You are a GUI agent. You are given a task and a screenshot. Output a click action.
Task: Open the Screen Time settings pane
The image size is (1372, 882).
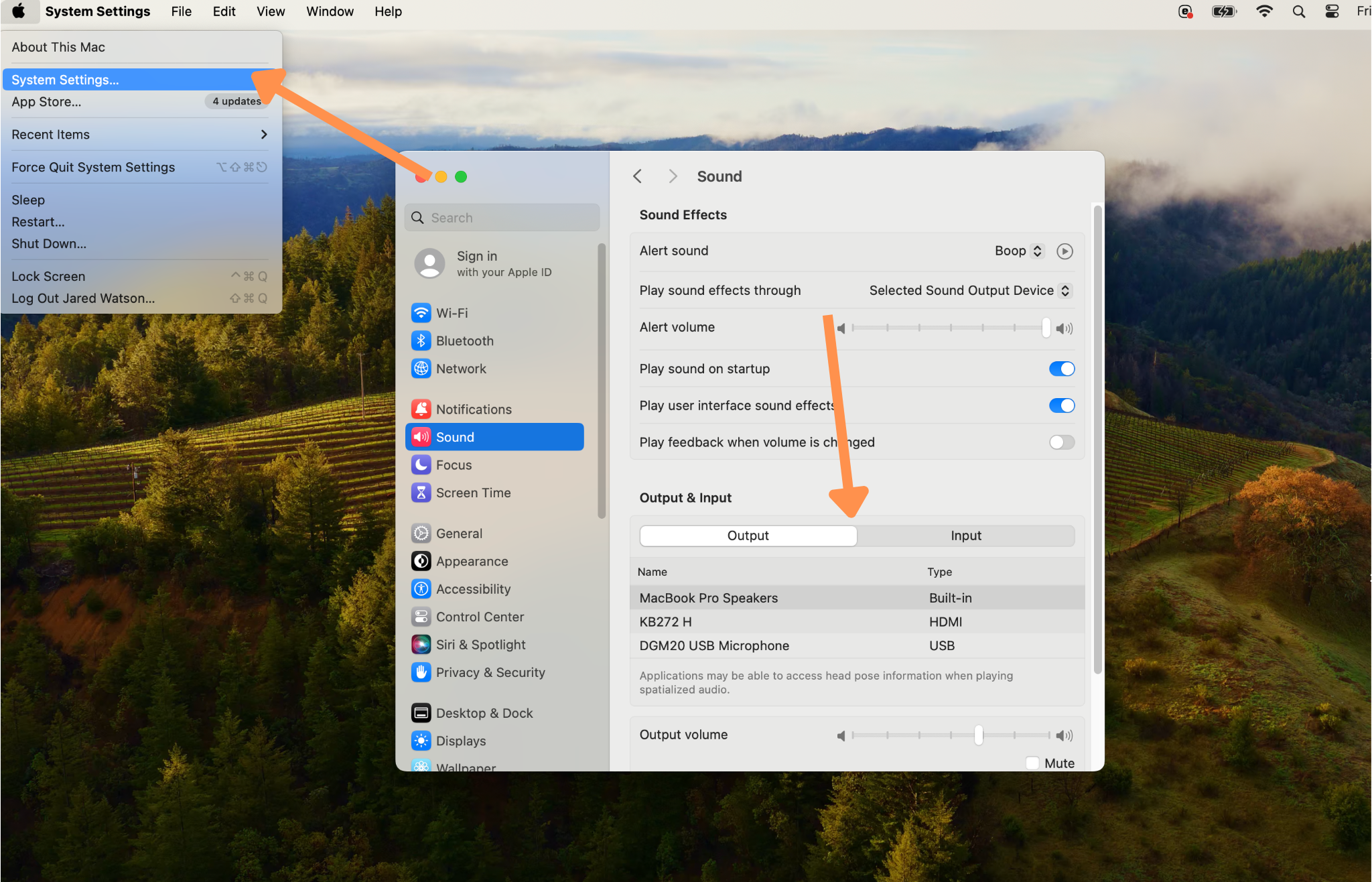[x=494, y=493]
